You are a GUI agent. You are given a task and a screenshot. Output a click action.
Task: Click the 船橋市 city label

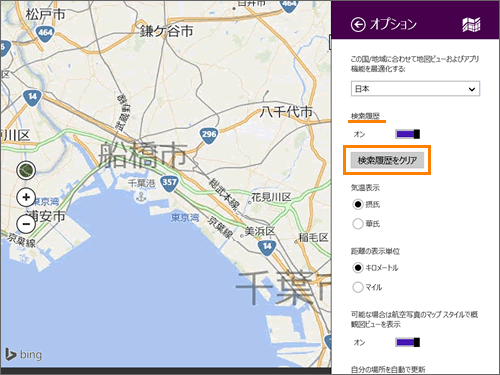(x=143, y=154)
